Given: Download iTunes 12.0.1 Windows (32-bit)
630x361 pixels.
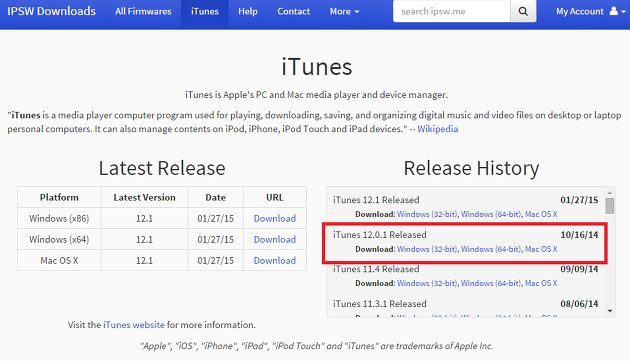Looking at the screenshot, I should [x=427, y=249].
